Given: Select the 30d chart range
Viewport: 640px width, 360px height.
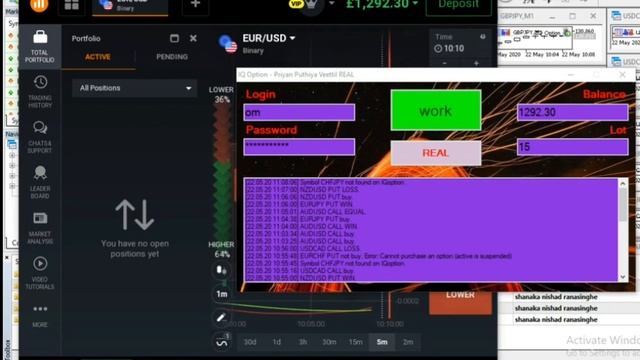Looking at the screenshot, I should tap(250, 342).
